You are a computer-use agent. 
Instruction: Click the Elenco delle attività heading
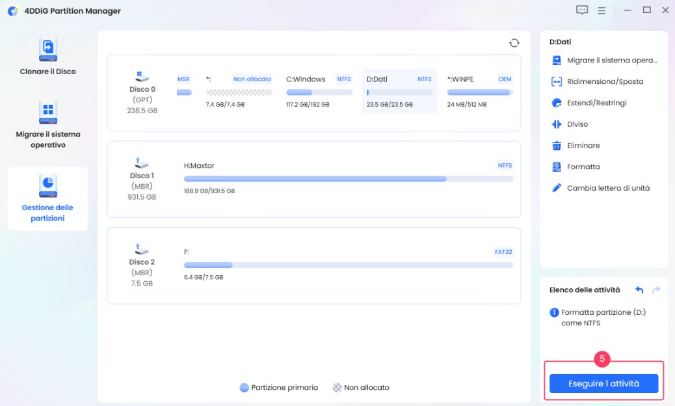[x=585, y=290]
